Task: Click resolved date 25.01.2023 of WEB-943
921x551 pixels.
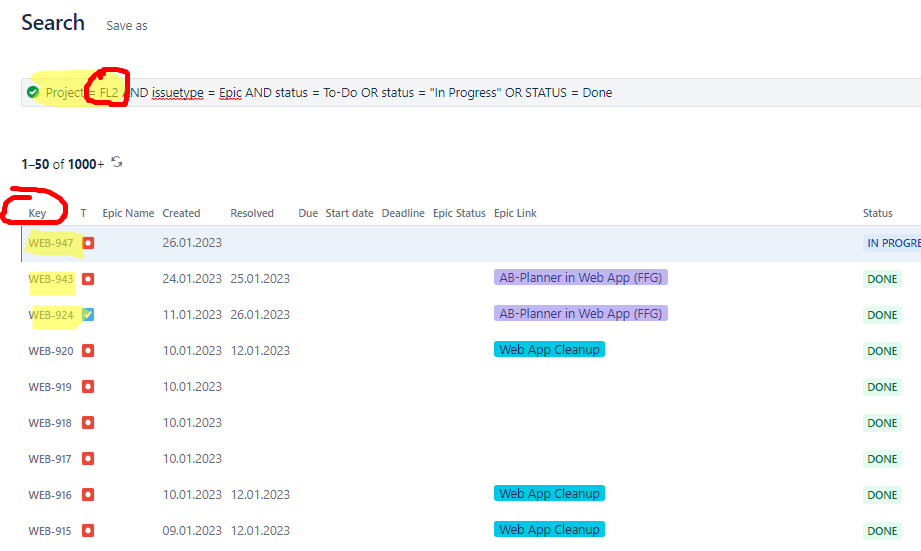Action: [260, 278]
